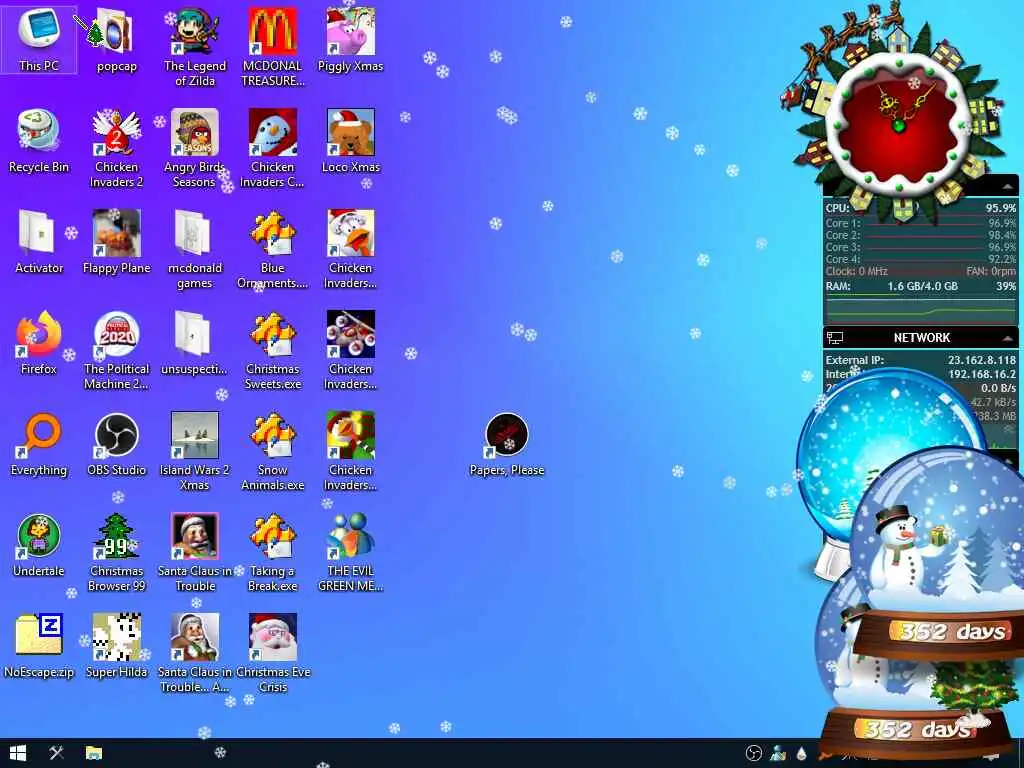
Task: Launch Undertale shortcut
Action: click(39, 545)
